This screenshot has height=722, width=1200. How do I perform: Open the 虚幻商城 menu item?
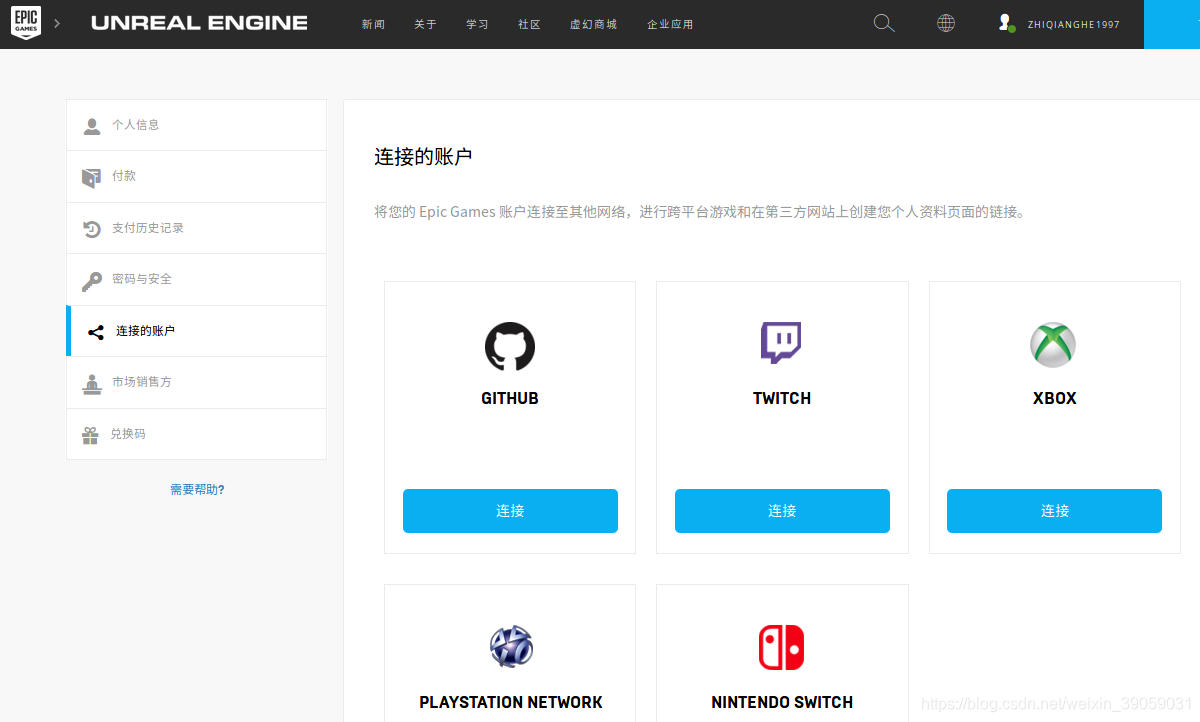(x=593, y=24)
